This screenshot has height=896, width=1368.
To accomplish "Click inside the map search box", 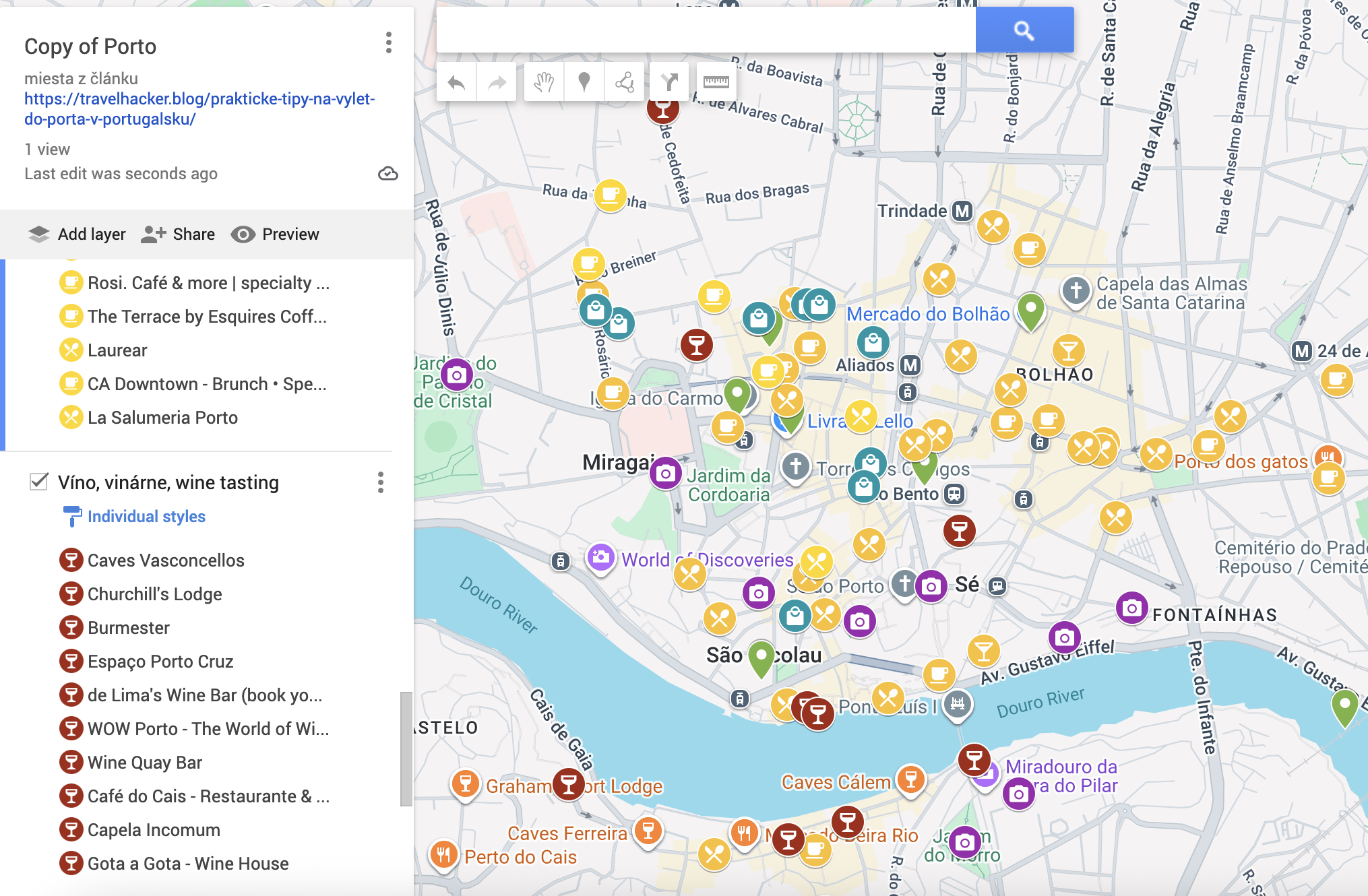I will coord(706,30).
